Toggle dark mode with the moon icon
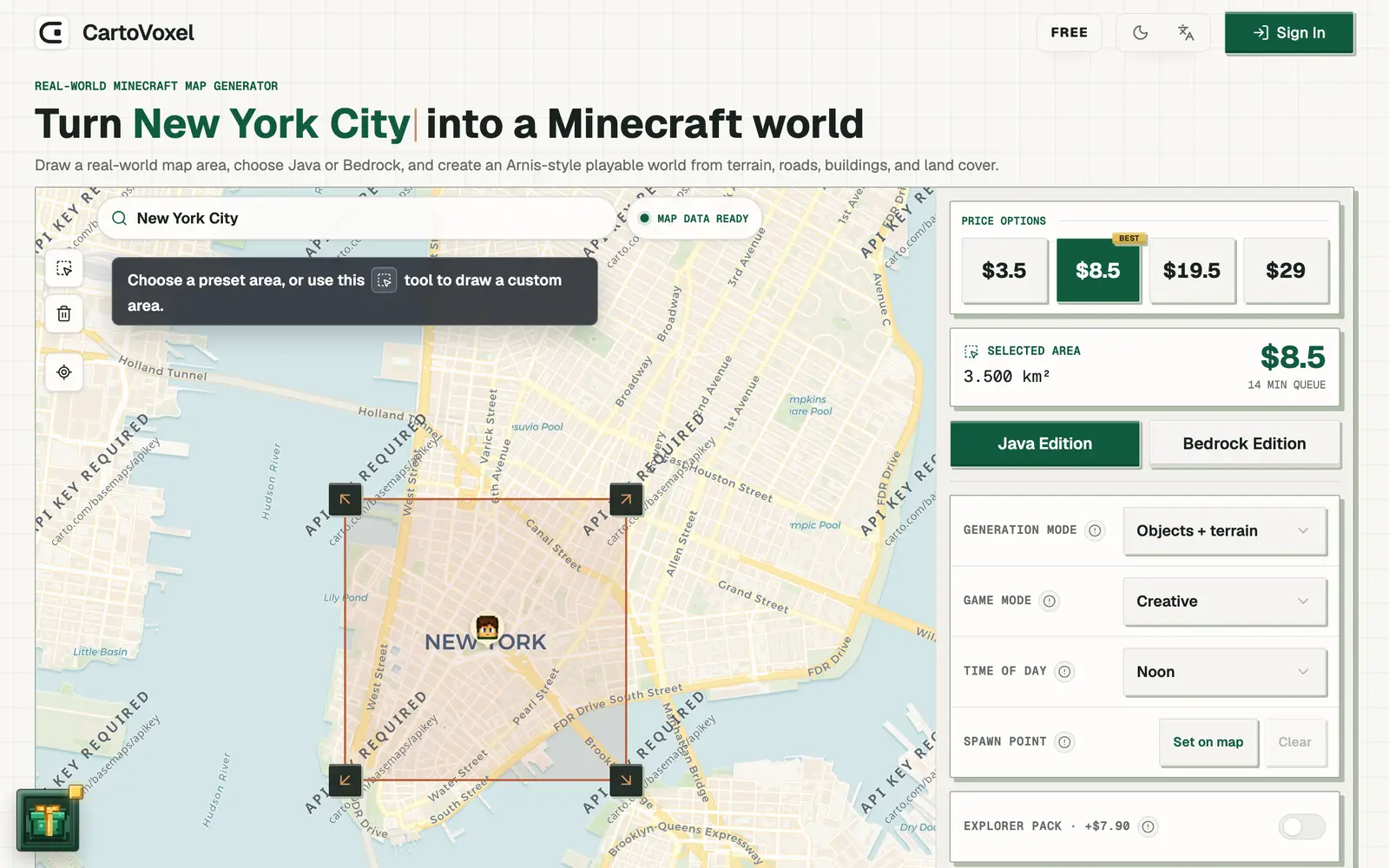The height and width of the screenshot is (868, 1389). point(1140,33)
